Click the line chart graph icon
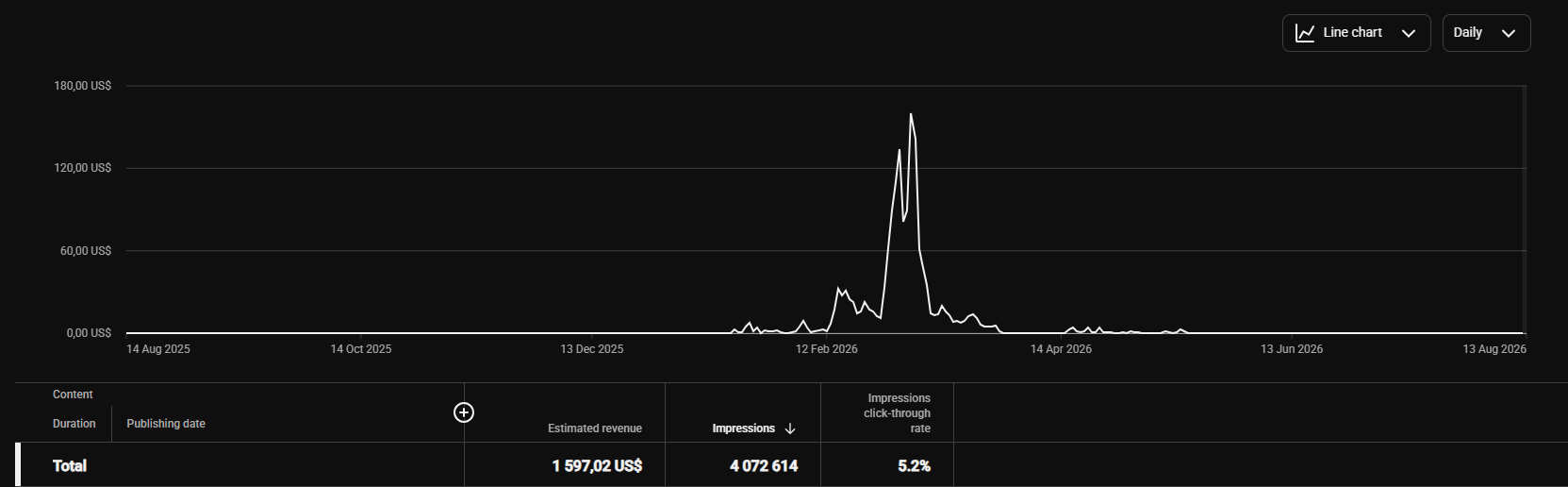Image resolution: width=1568 pixels, height=487 pixels. coord(1305,33)
